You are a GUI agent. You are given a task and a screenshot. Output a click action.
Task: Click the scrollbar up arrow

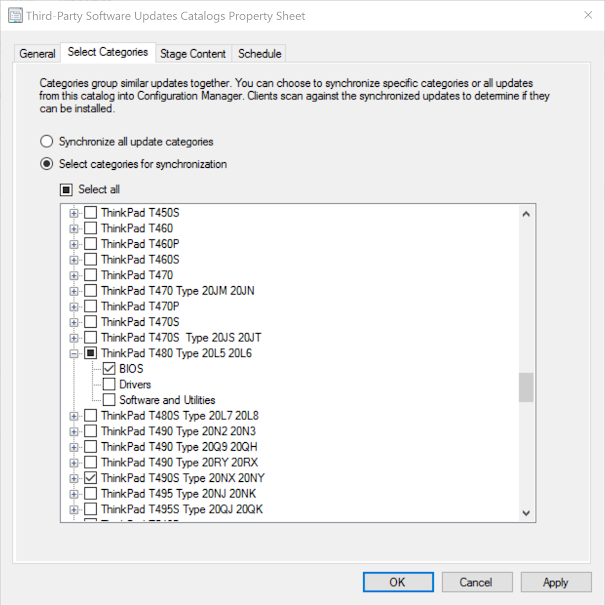pyautogui.click(x=526, y=214)
